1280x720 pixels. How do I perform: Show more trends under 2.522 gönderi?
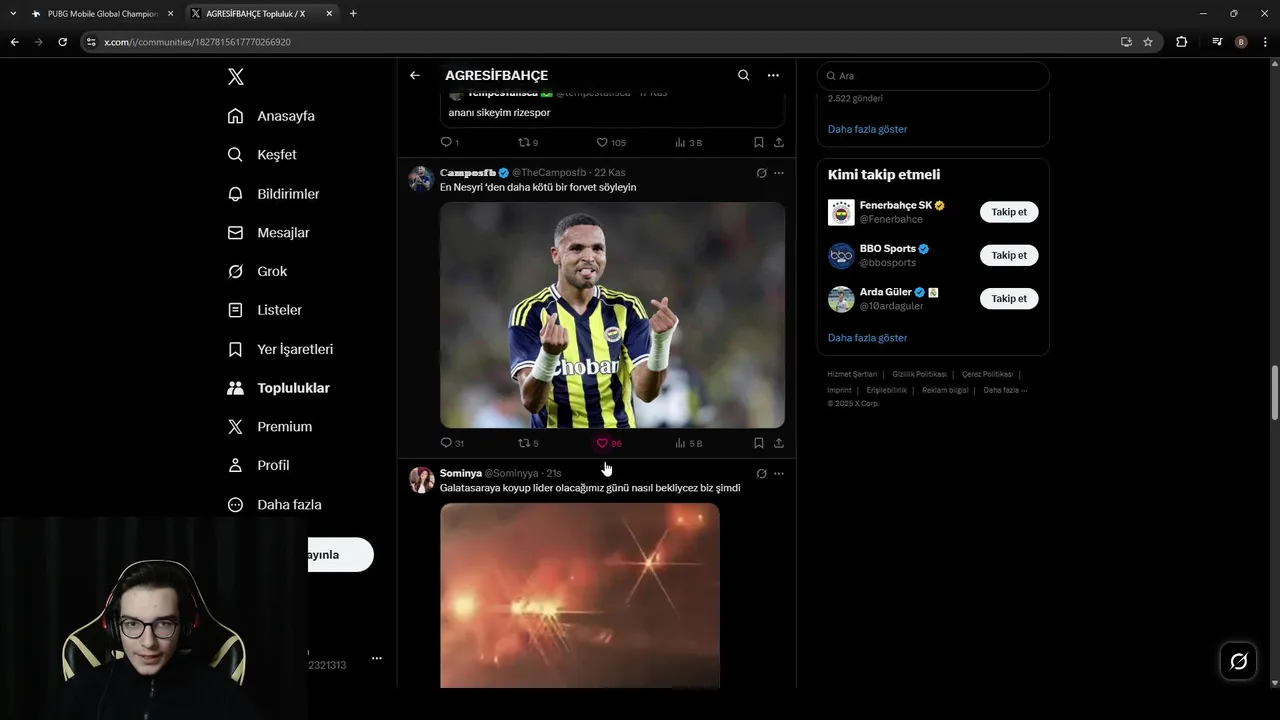coord(867,129)
